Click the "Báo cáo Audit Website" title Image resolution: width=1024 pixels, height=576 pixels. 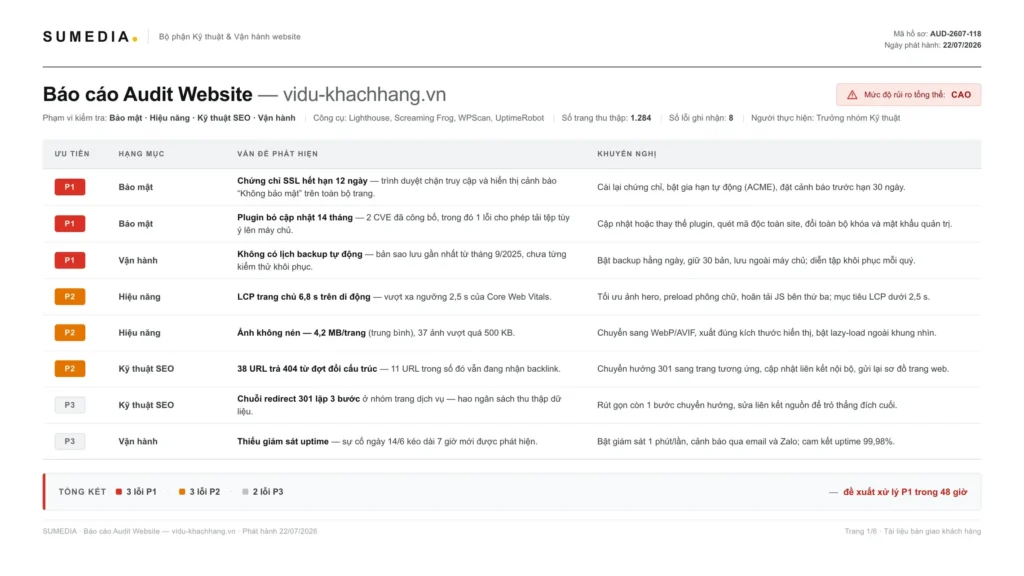[x=148, y=95]
